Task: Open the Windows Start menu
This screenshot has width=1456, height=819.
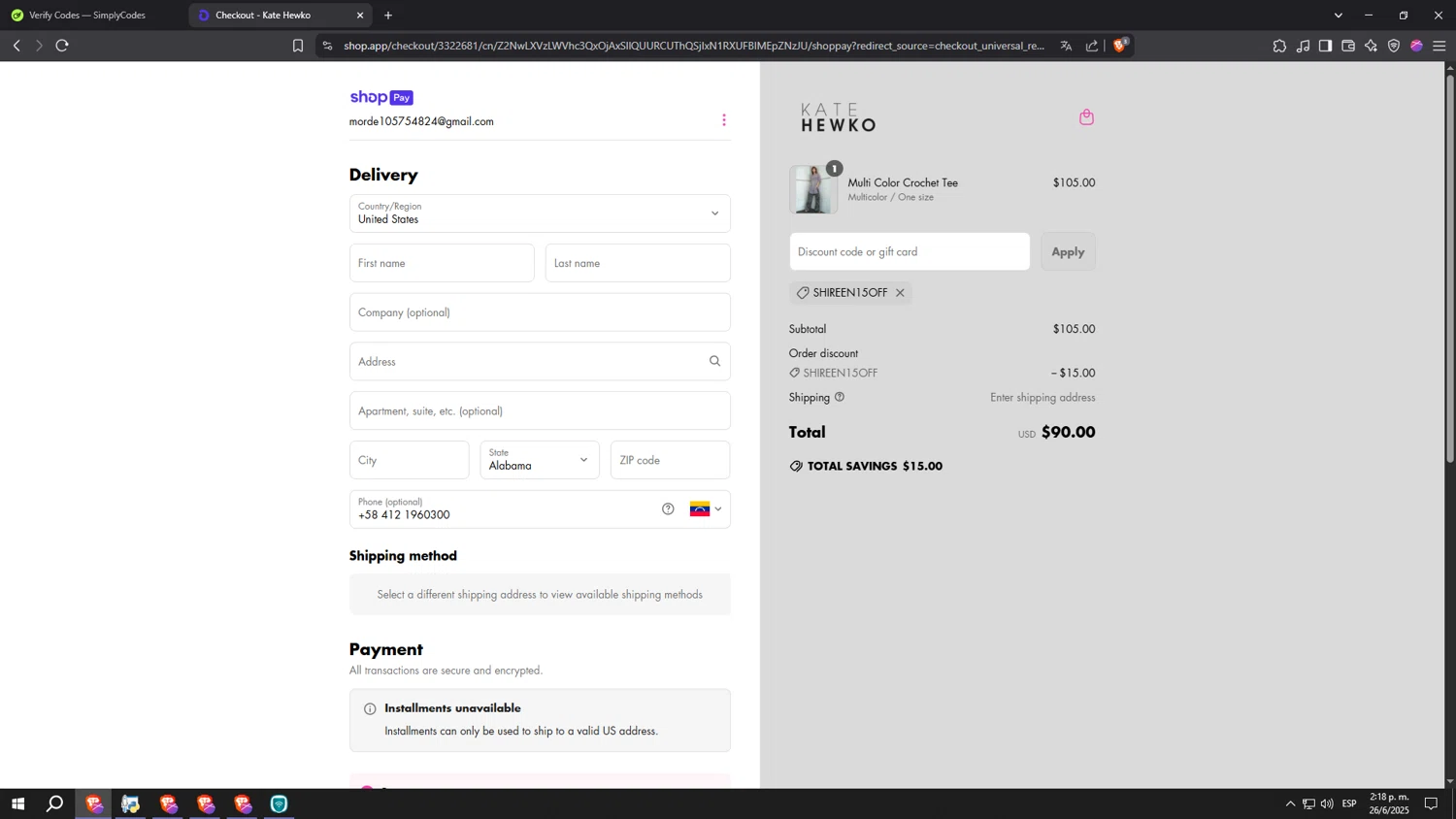Action: 17,803
